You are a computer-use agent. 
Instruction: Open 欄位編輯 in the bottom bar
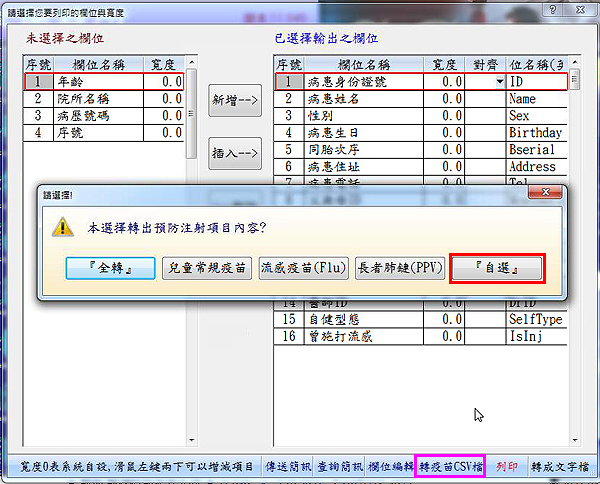pos(390,466)
